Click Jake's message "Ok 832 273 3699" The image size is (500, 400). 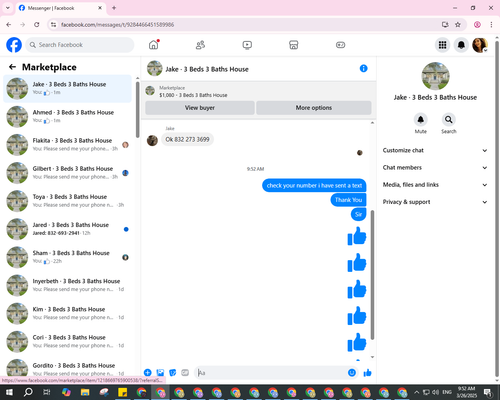[187, 139]
